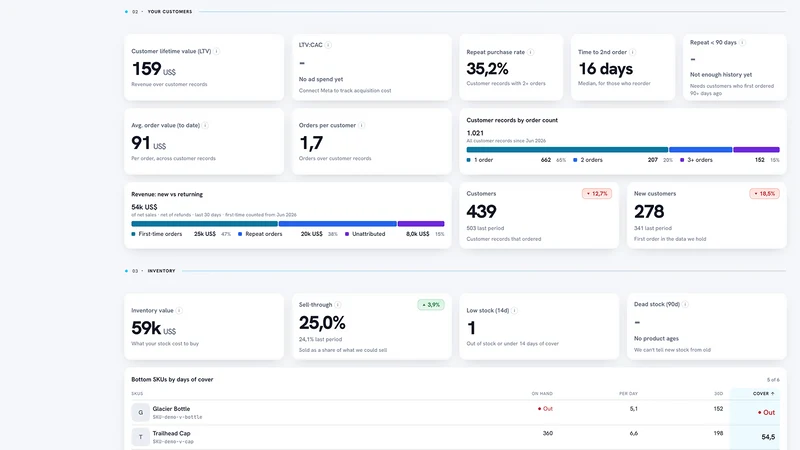
Task: Click the Unattributed revenue bar segment
Action: (x=421, y=223)
